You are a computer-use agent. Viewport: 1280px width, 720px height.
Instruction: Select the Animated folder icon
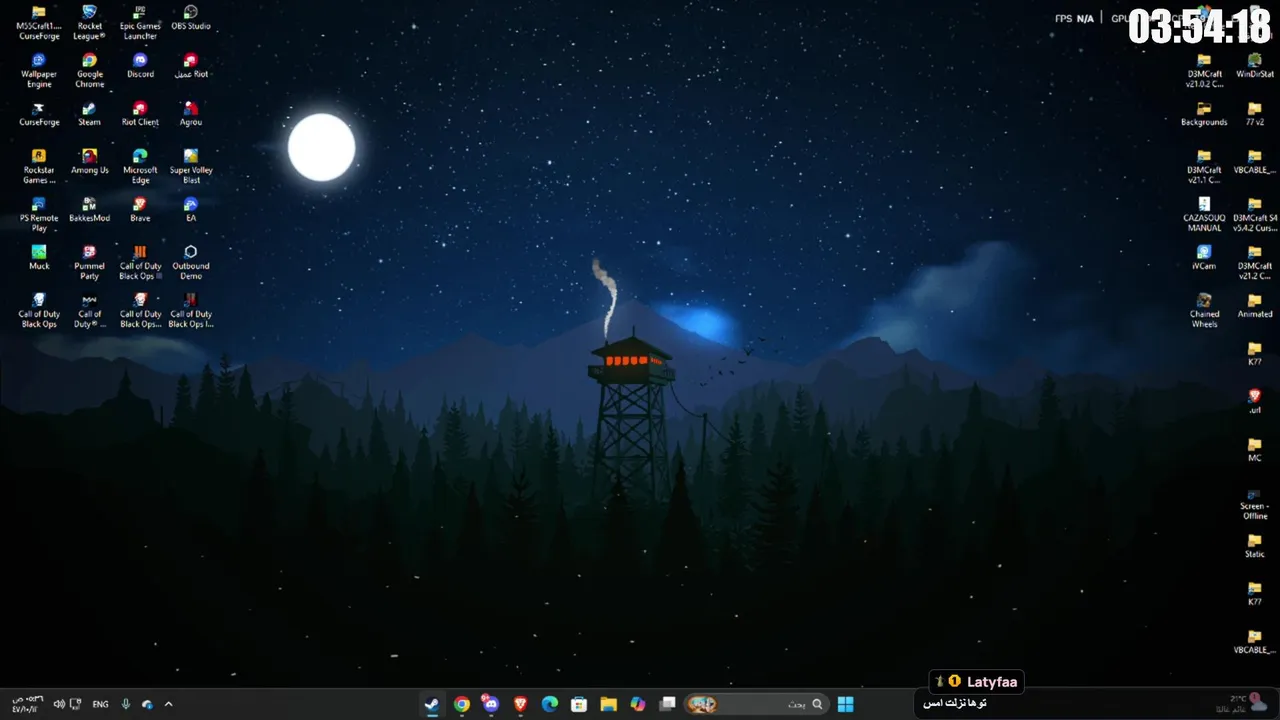click(1254, 307)
